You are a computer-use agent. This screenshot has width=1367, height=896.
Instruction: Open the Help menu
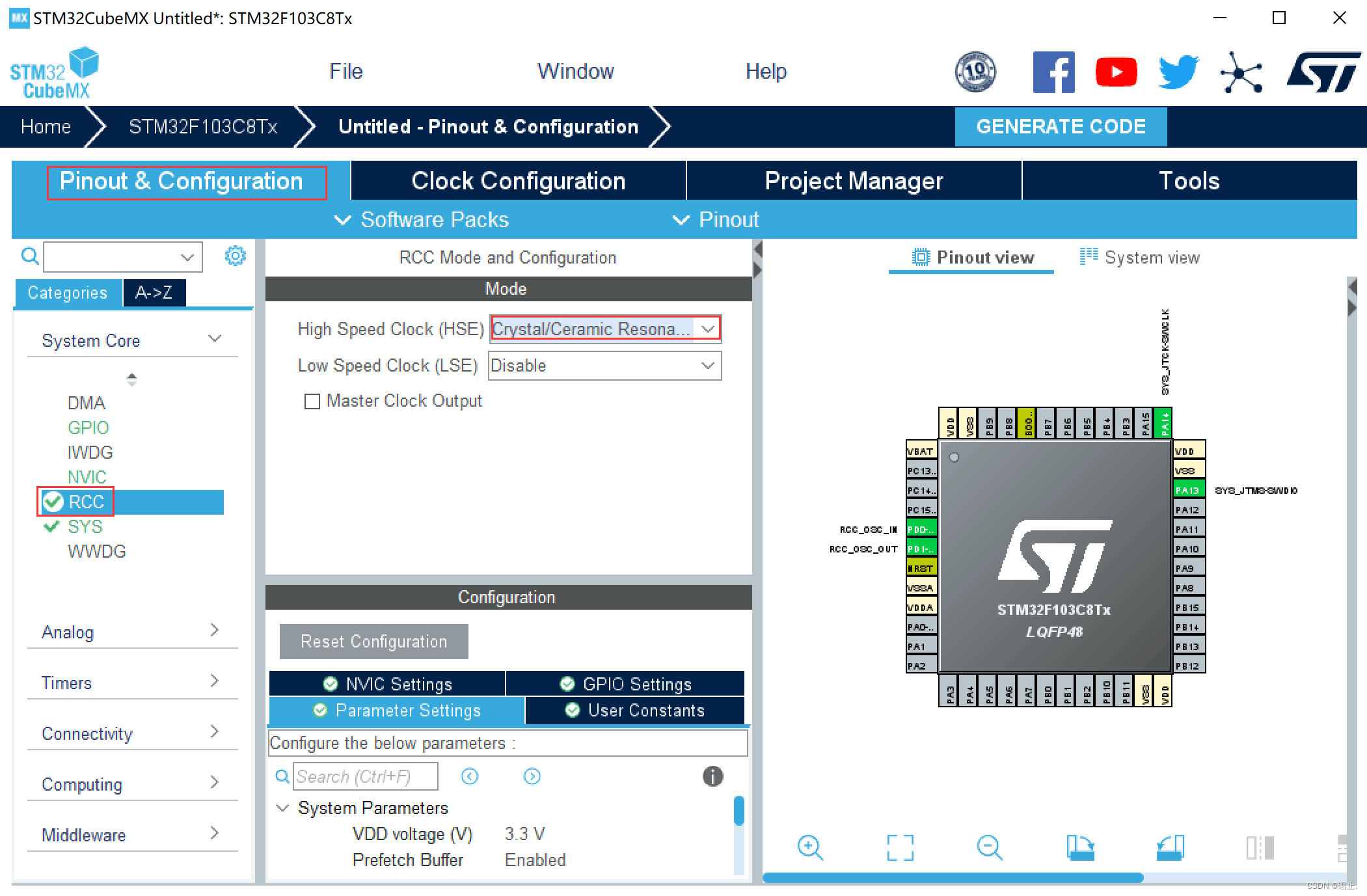click(x=766, y=71)
